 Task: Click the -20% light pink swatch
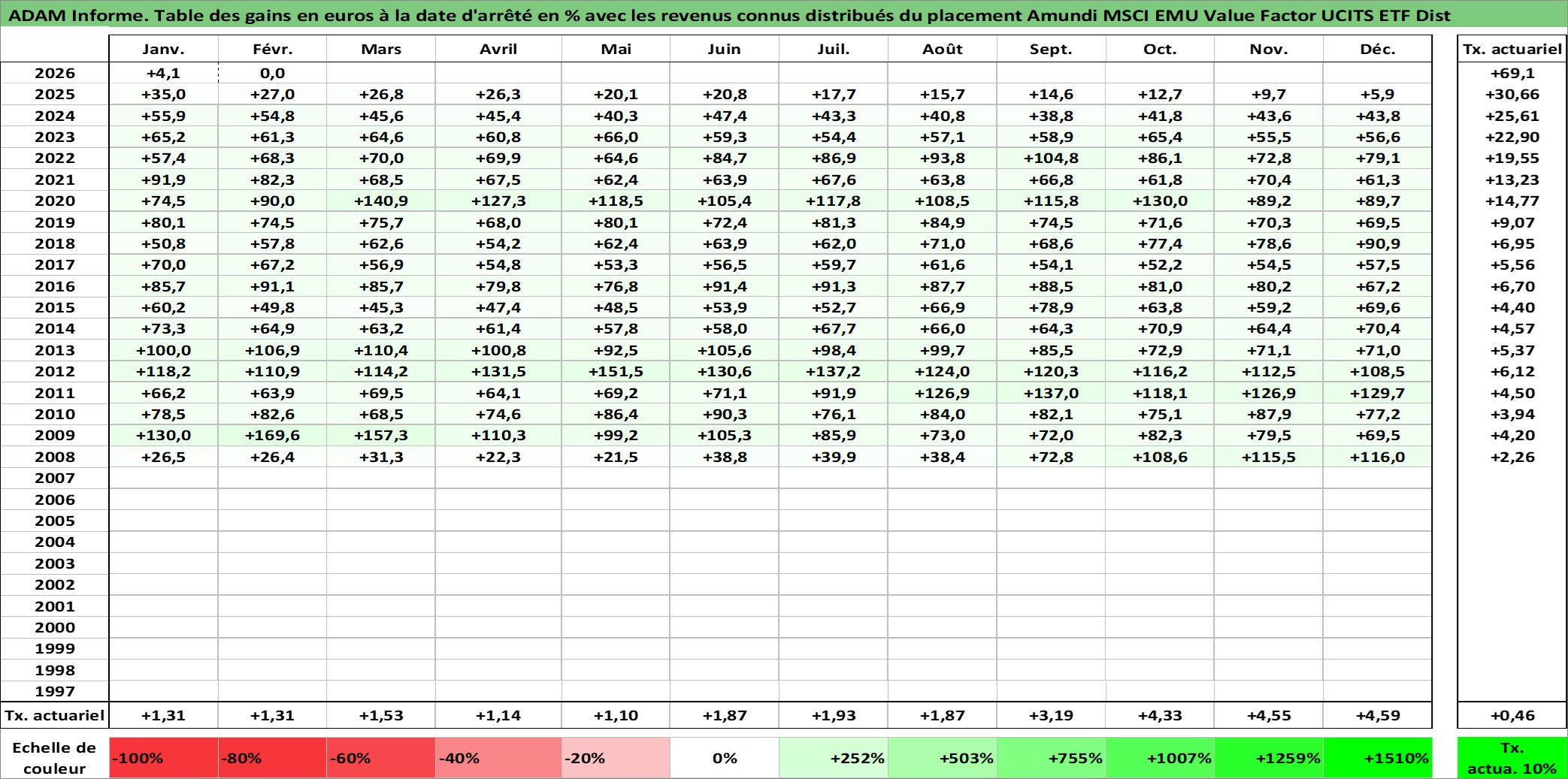[x=616, y=758]
